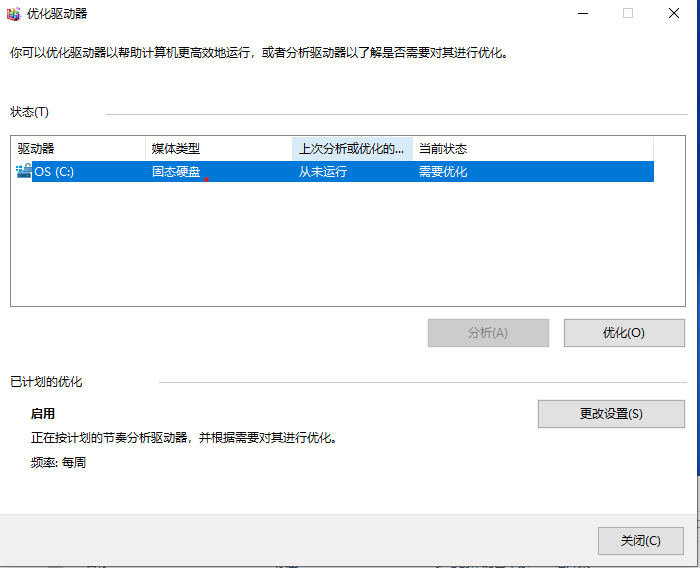Viewport: 700px width, 568px height.
Task: Click the 优化(O) button
Action: click(624, 333)
